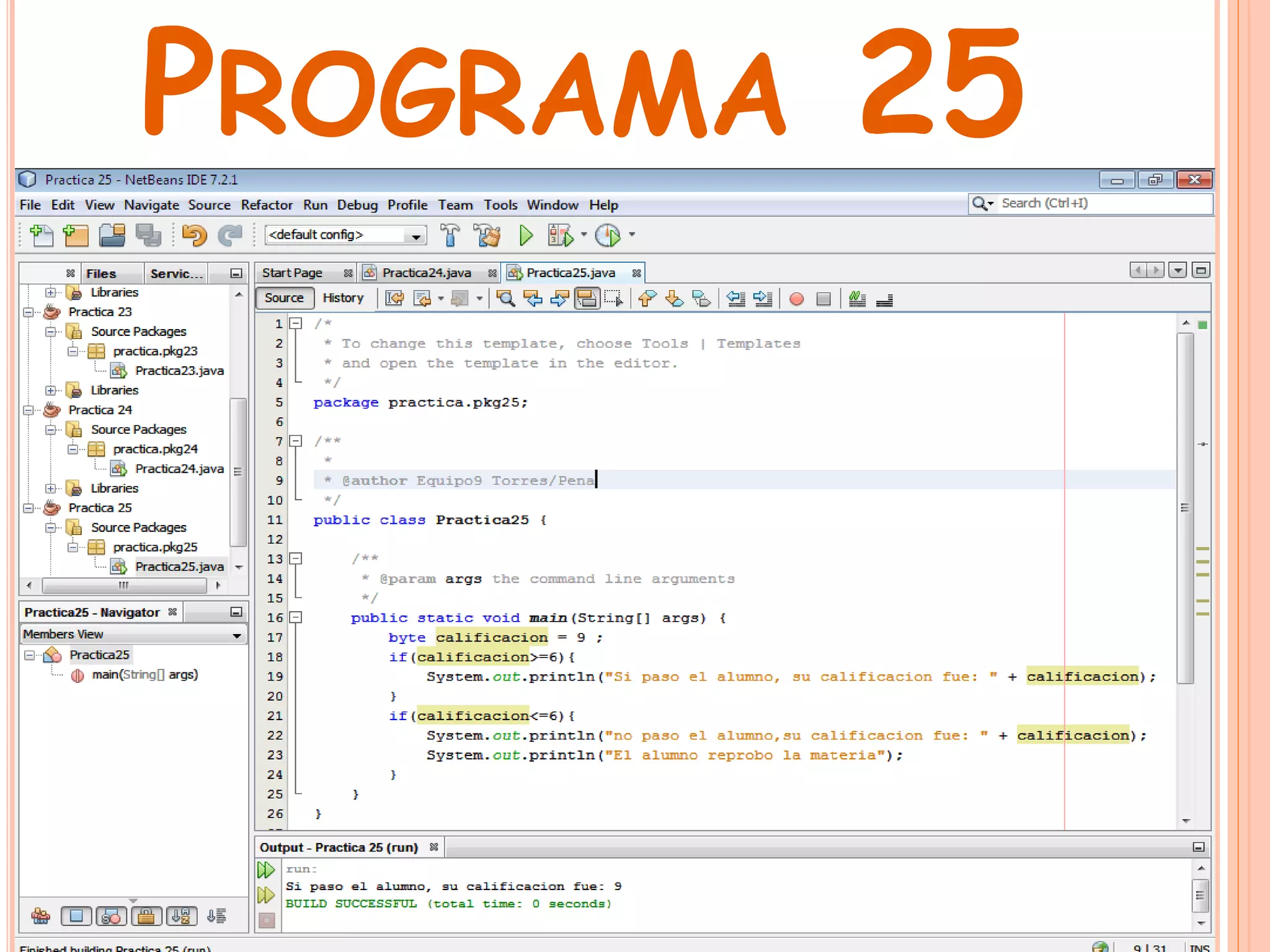The height and width of the screenshot is (952, 1270).
Task: Select Practica23.java in project tree
Action: 180,371
